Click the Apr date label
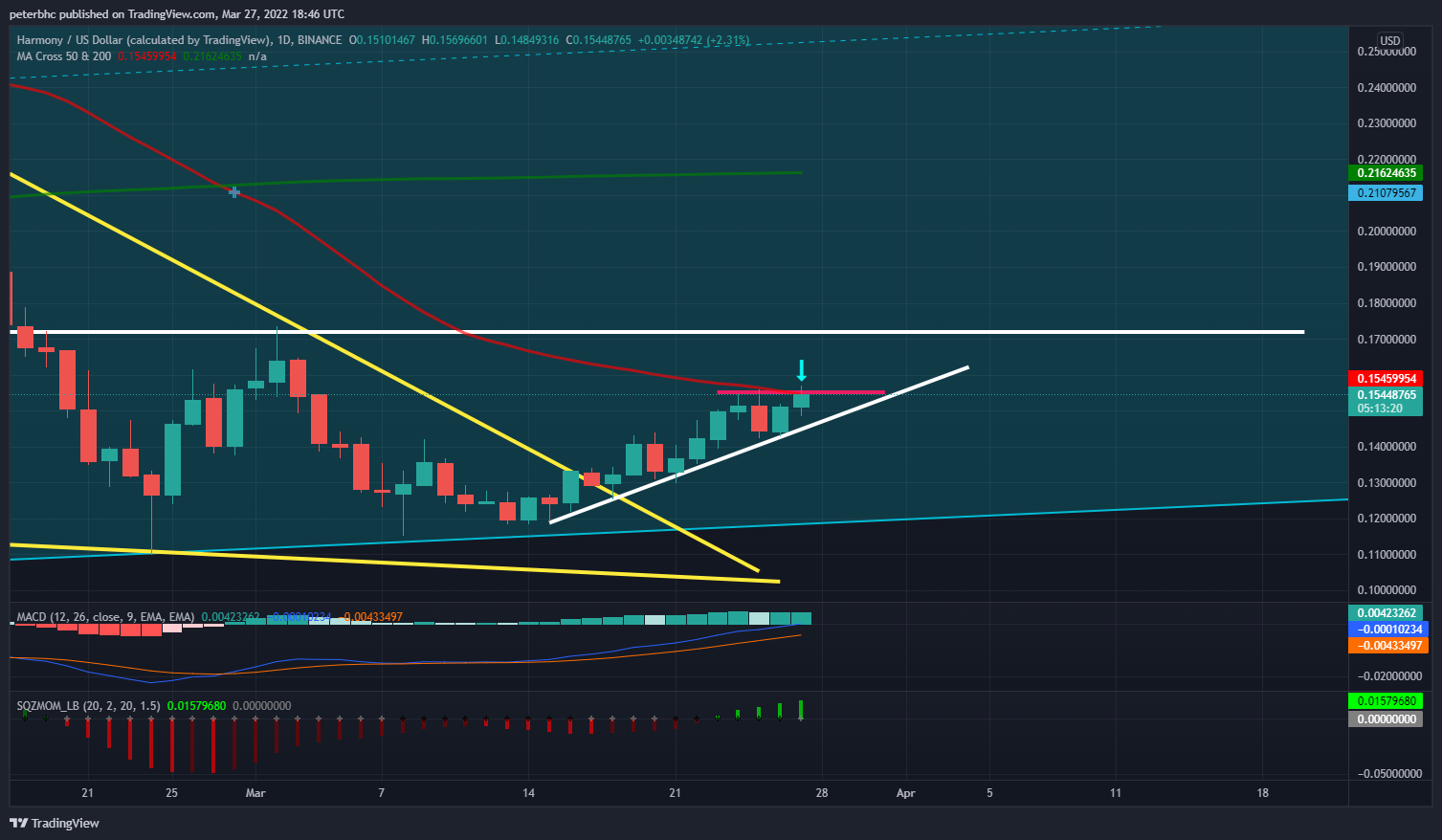Viewport: 1442px width, 840px height. click(906, 793)
